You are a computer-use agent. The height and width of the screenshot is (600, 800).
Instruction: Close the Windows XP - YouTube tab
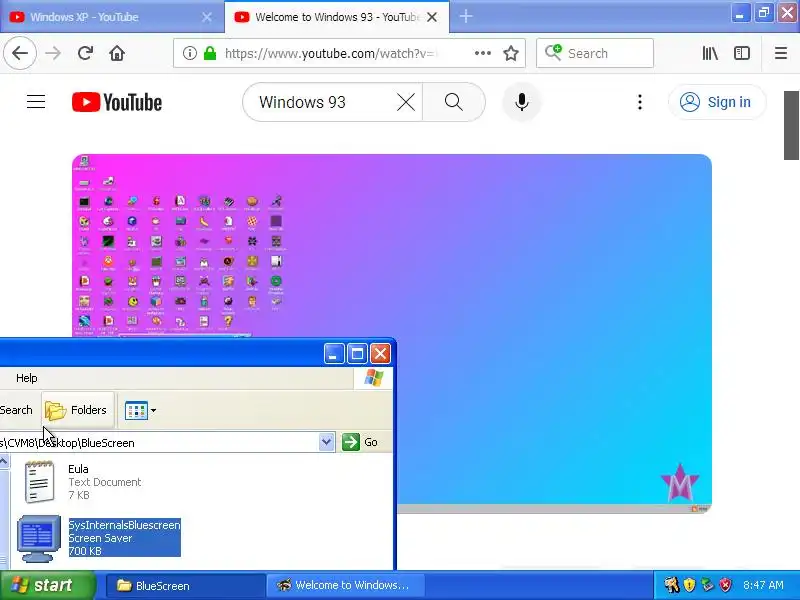coord(207,17)
